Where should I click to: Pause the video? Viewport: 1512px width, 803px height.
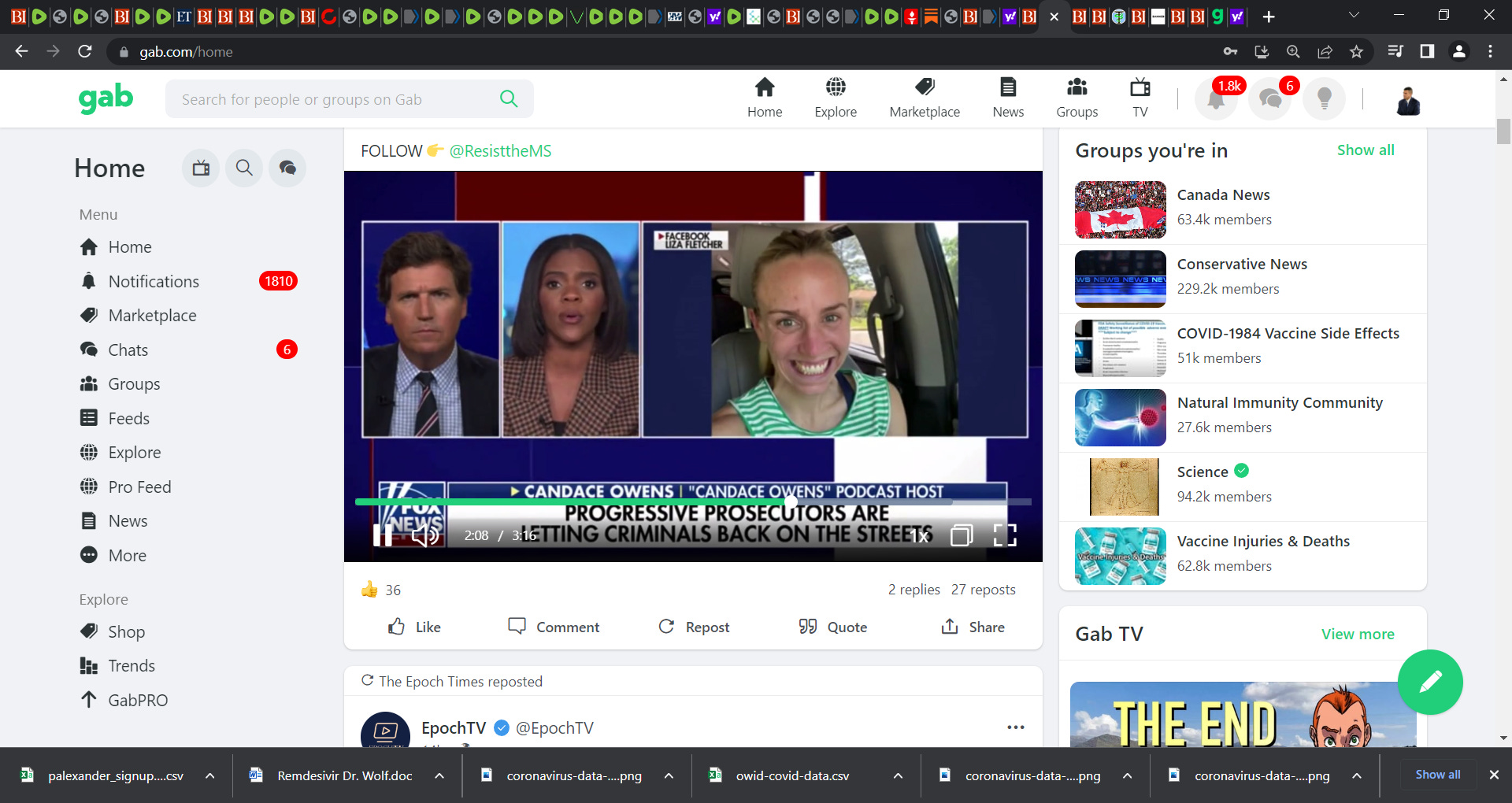pyautogui.click(x=383, y=535)
